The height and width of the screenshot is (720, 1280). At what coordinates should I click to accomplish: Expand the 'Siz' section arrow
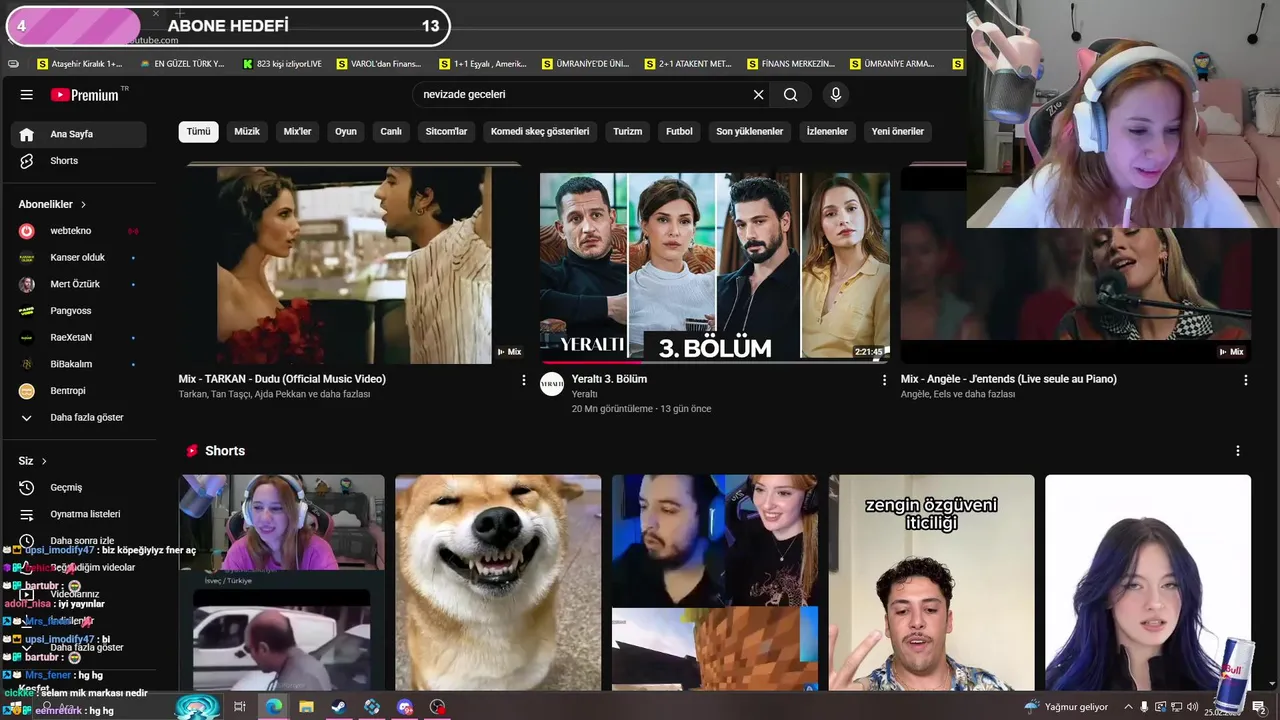click(x=44, y=461)
